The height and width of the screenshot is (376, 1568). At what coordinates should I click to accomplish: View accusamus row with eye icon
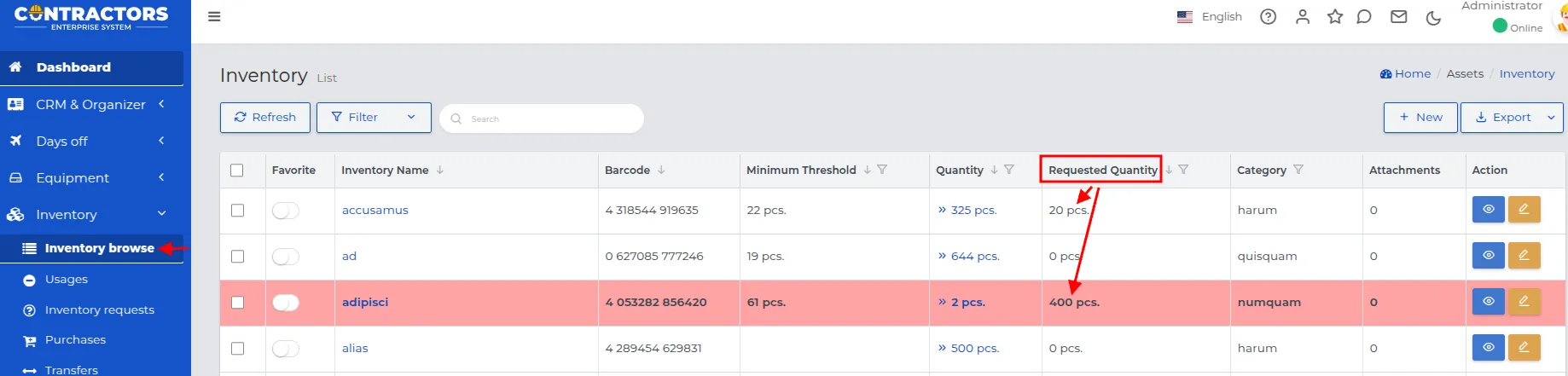(x=1488, y=210)
